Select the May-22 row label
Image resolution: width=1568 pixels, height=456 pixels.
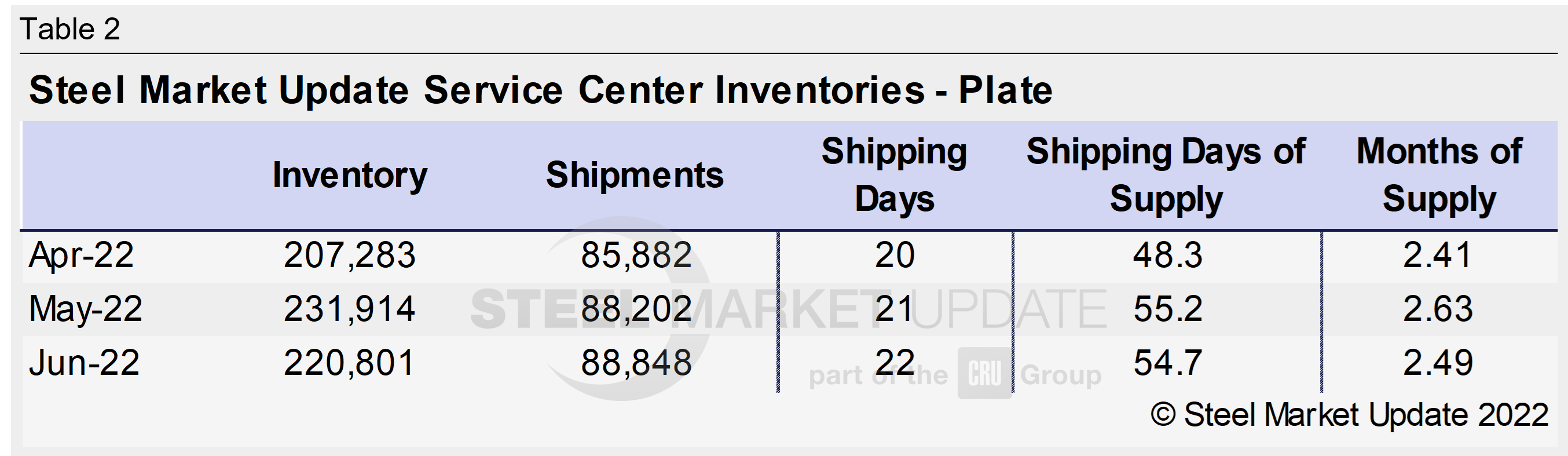[x=85, y=309]
